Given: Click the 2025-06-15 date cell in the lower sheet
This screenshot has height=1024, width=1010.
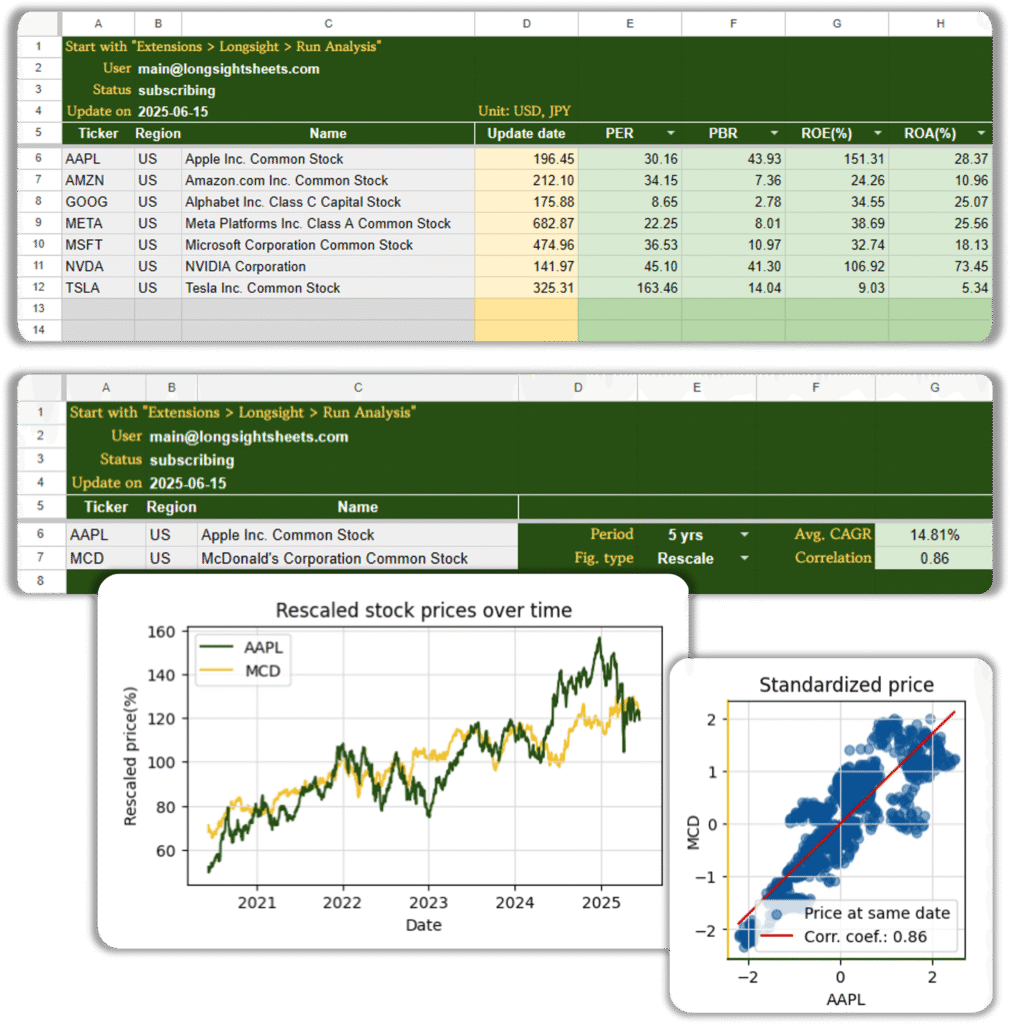Looking at the screenshot, I should point(188,483).
